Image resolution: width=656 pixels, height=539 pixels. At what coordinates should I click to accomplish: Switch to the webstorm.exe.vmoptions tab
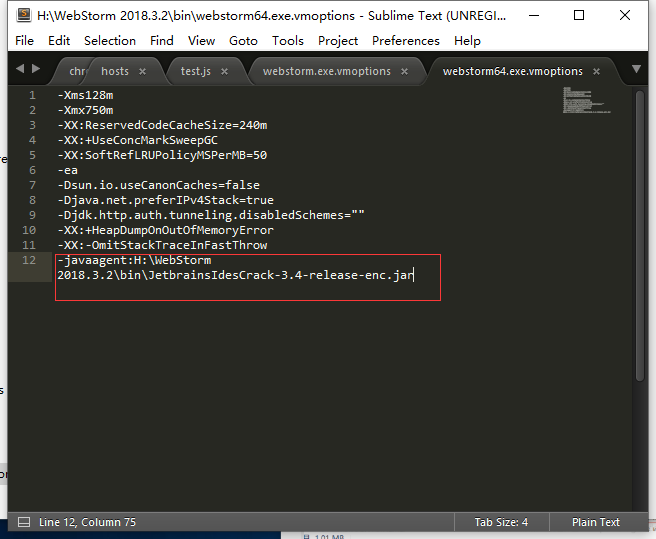click(326, 71)
